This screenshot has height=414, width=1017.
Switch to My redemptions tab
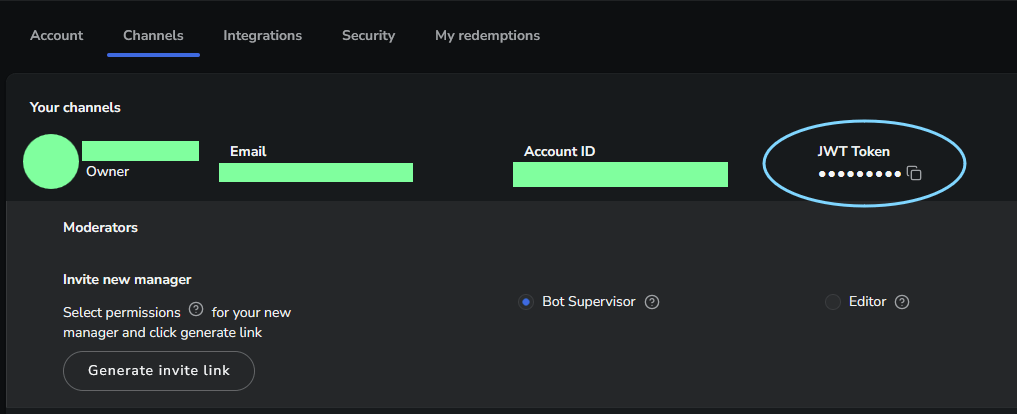click(x=487, y=36)
